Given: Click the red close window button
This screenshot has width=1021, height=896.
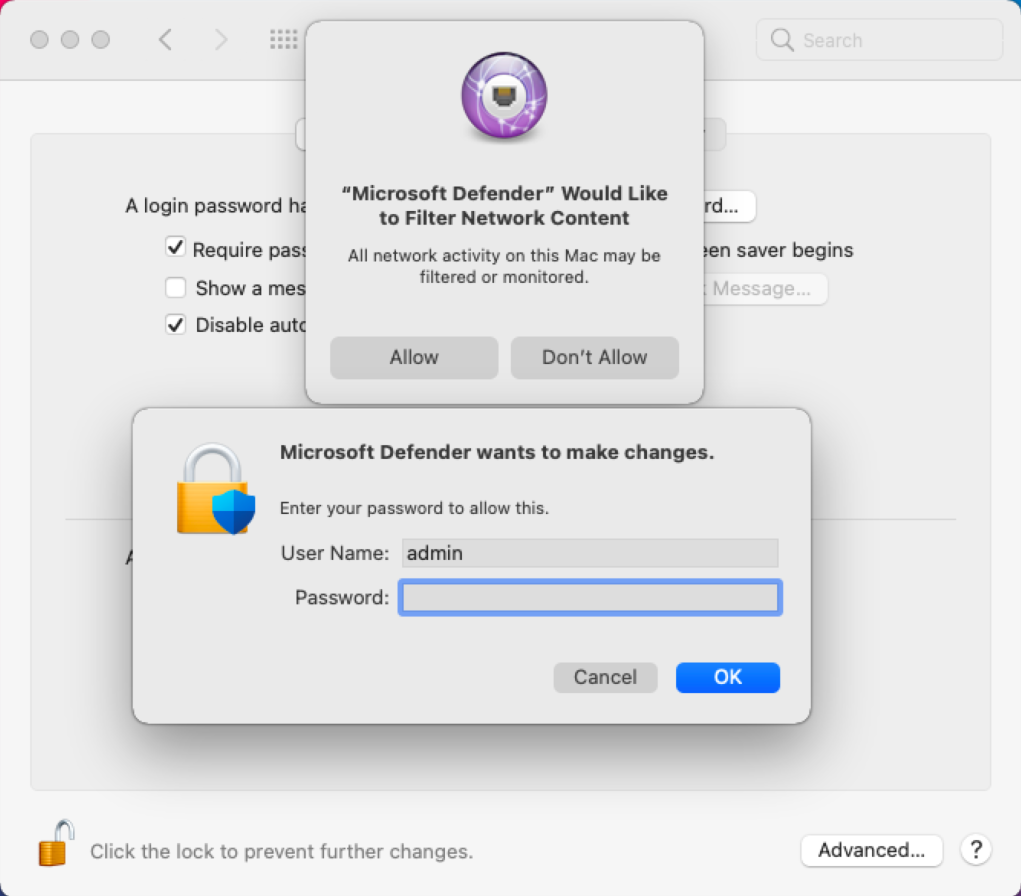Looking at the screenshot, I should [x=39, y=40].
